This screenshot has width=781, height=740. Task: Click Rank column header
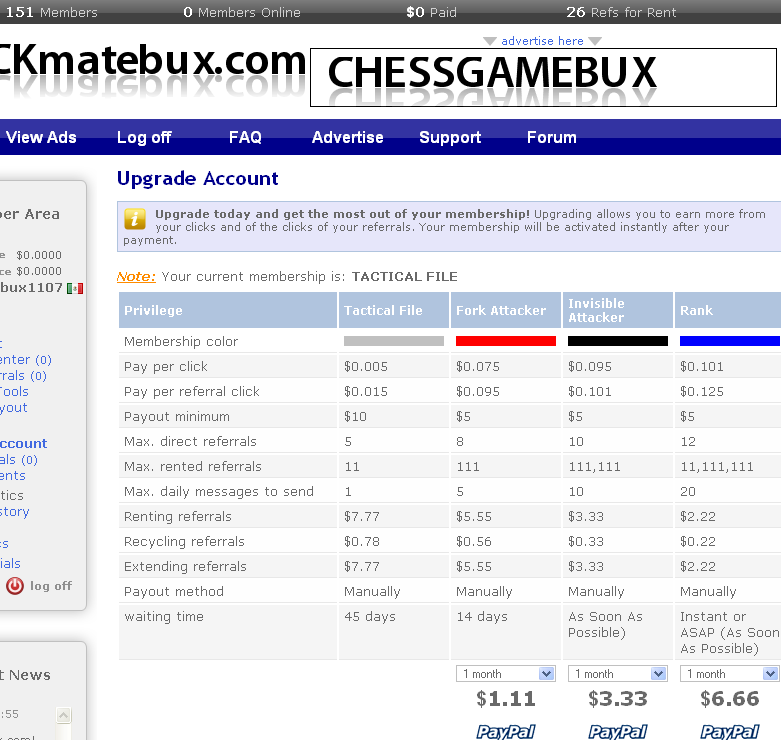point(728,310)
